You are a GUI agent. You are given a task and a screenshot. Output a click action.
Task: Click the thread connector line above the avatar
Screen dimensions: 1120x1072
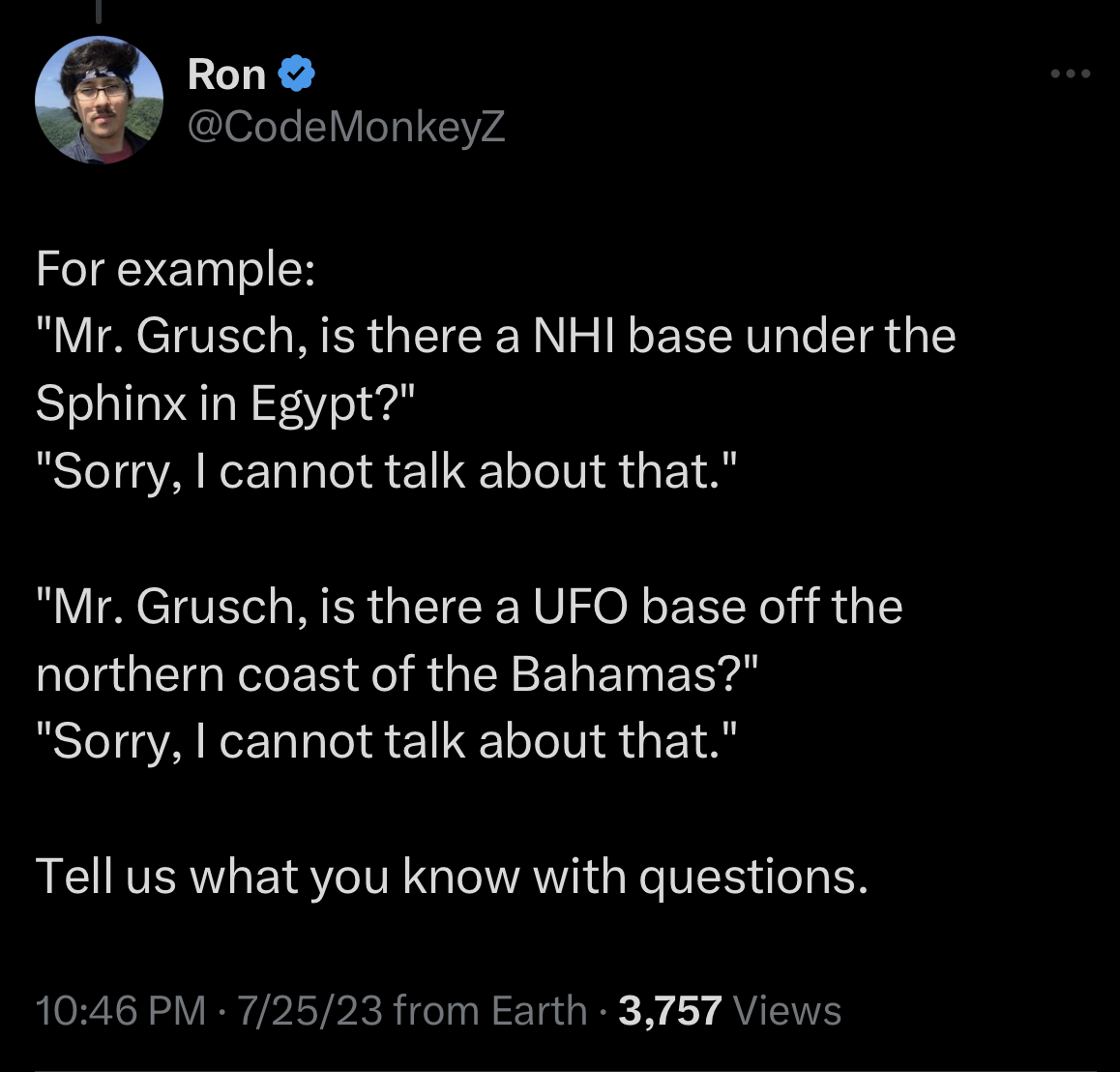pos(99,10)
